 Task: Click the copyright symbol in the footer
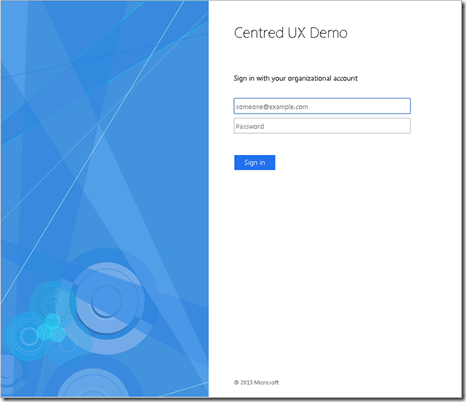(x=236, y=382)
